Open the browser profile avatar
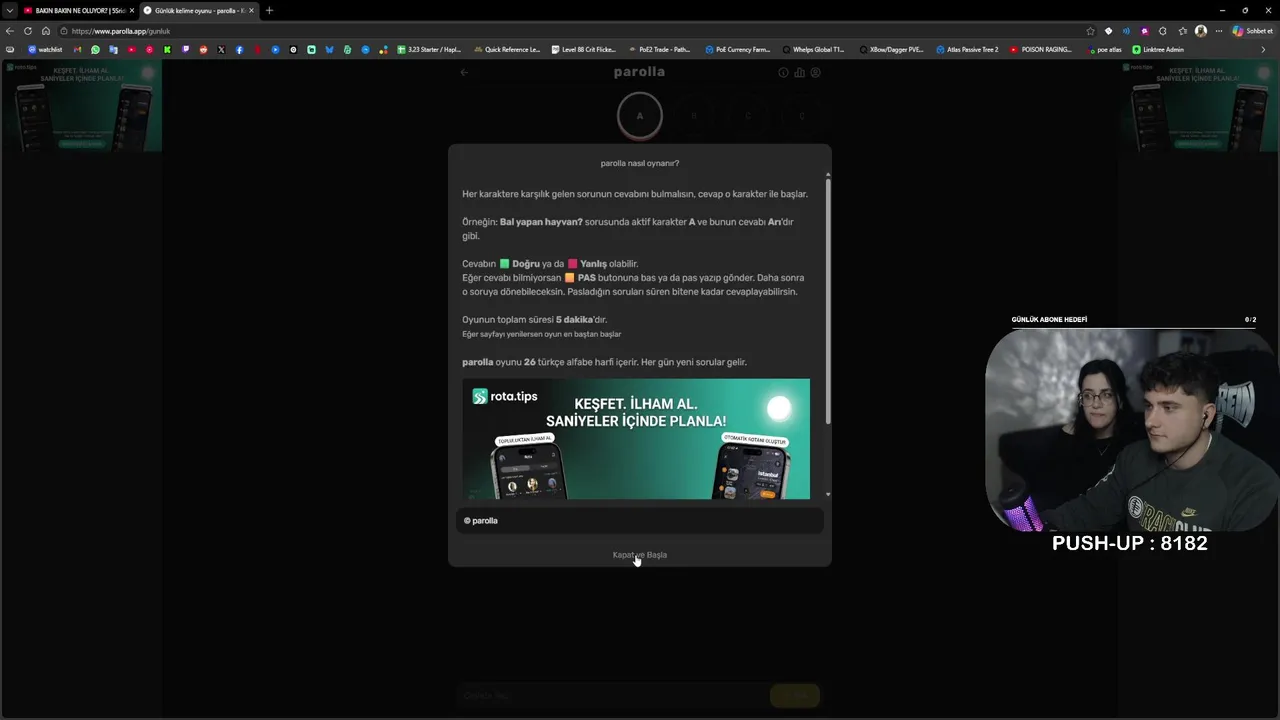Image resolution: width=1280 pixels, height=720 pixels. click(x=1201, y=31)
